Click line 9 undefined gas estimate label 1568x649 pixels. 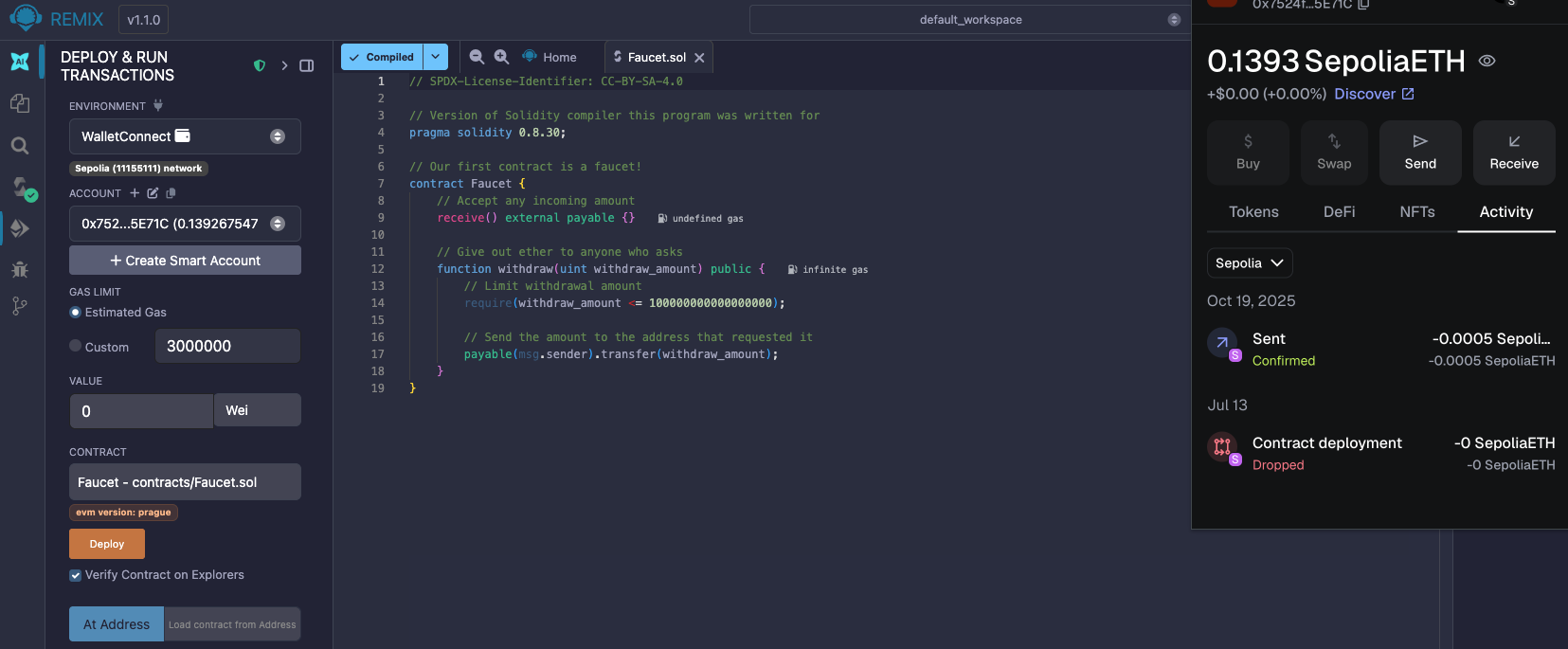click(701, 219)
